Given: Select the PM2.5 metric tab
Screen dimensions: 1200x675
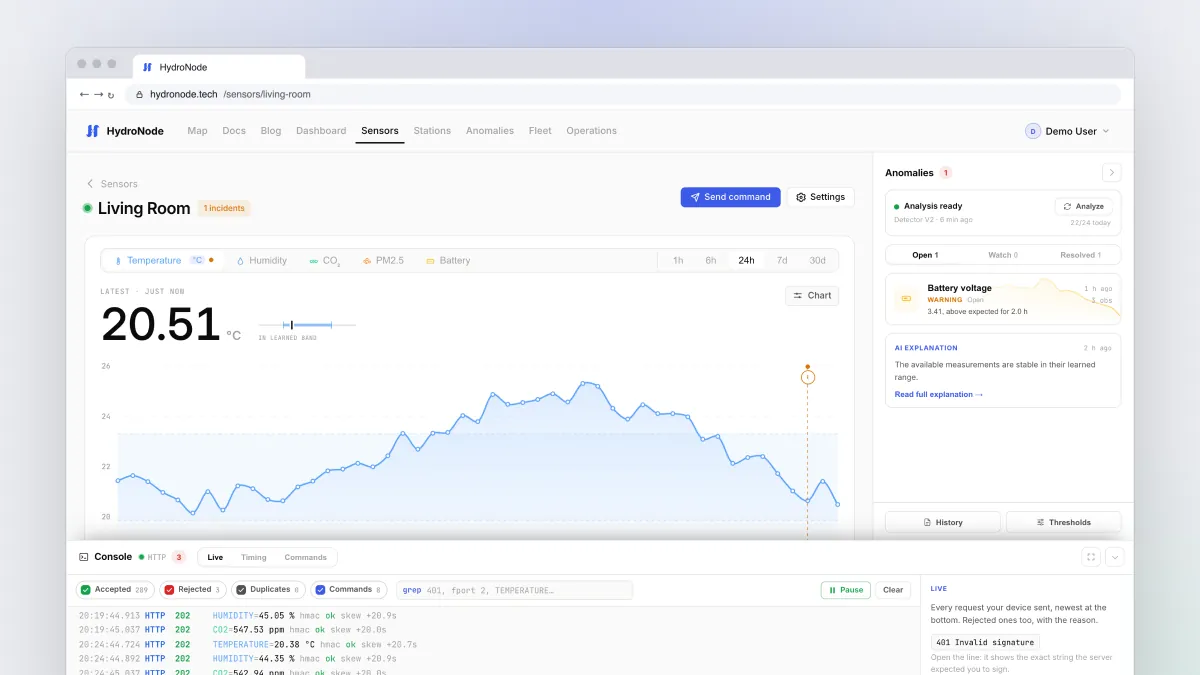Looking at the screenshot, I should [x=383, y=260].
